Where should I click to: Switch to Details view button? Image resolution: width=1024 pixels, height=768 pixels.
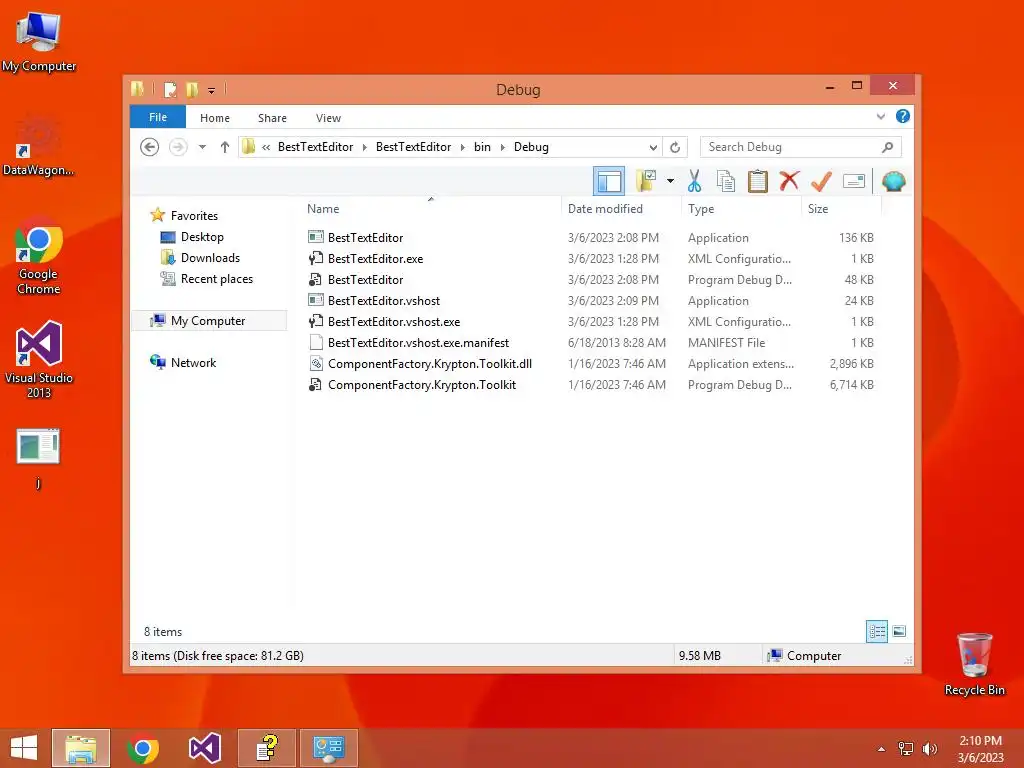tap(876, 632)
